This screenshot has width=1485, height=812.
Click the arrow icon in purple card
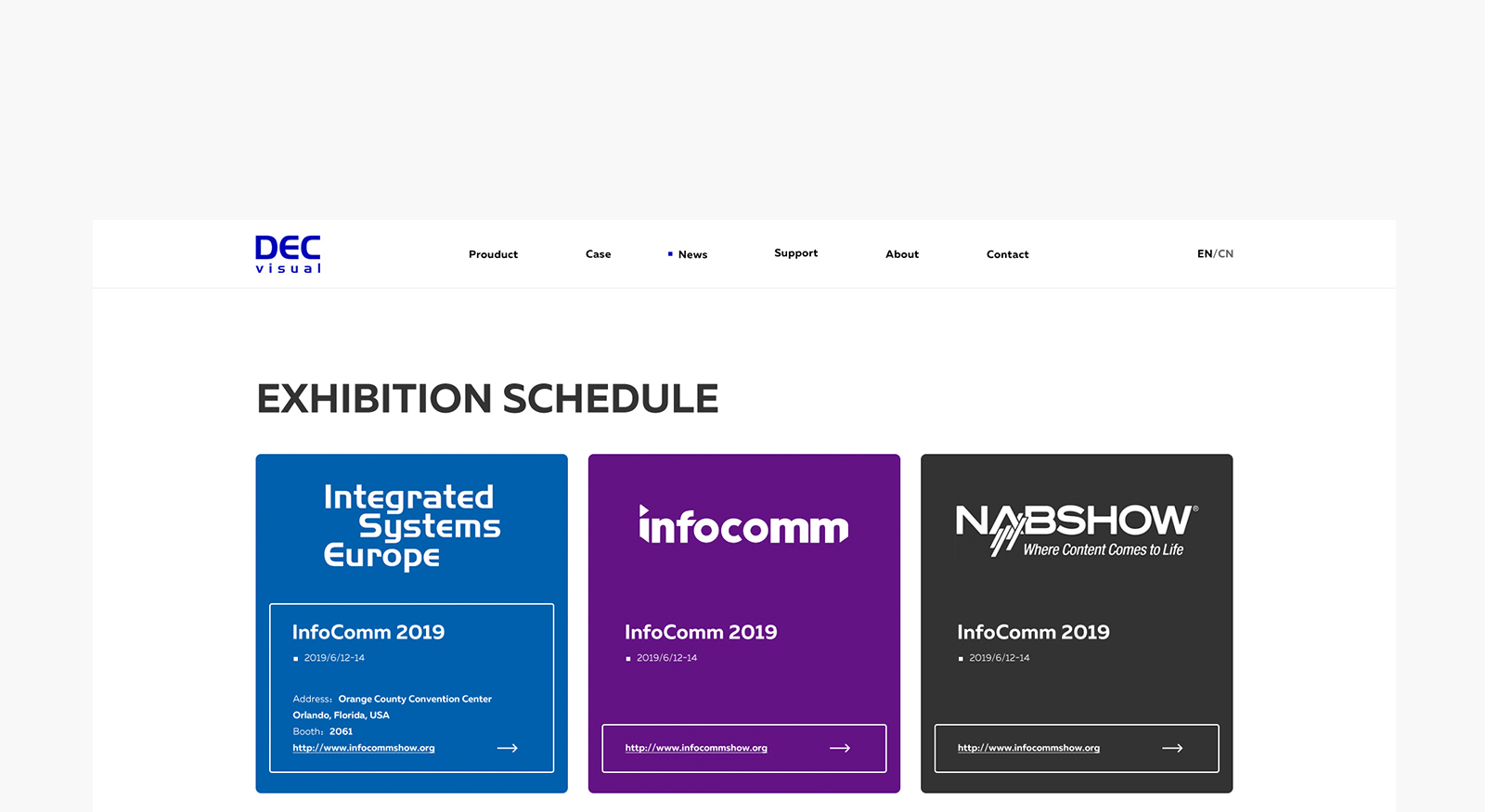pyautogui.click(x=839, y=748)
